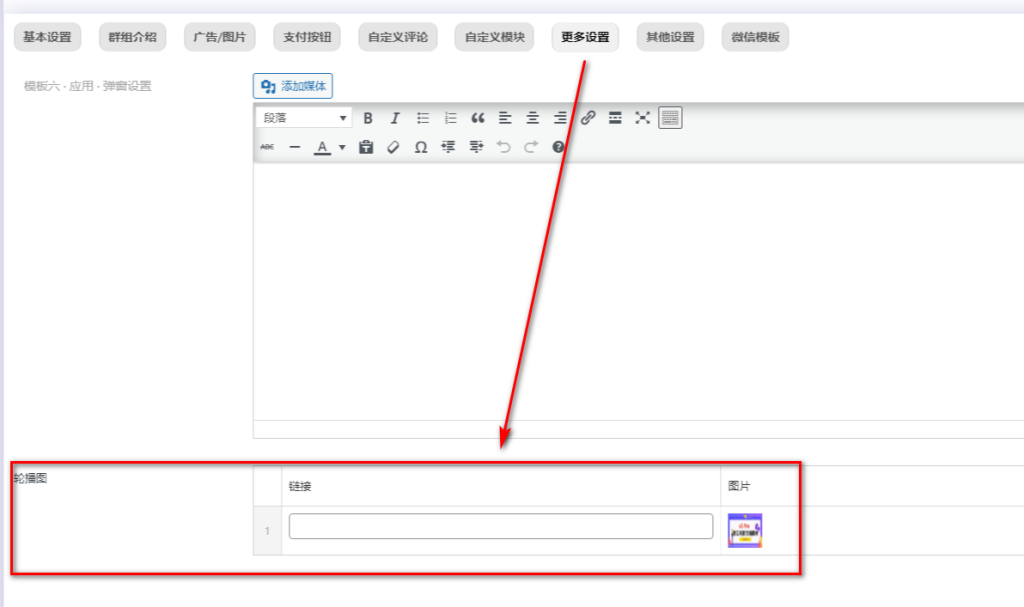Insert a bulleted list
1024x607 pixels.
point(423,118)
